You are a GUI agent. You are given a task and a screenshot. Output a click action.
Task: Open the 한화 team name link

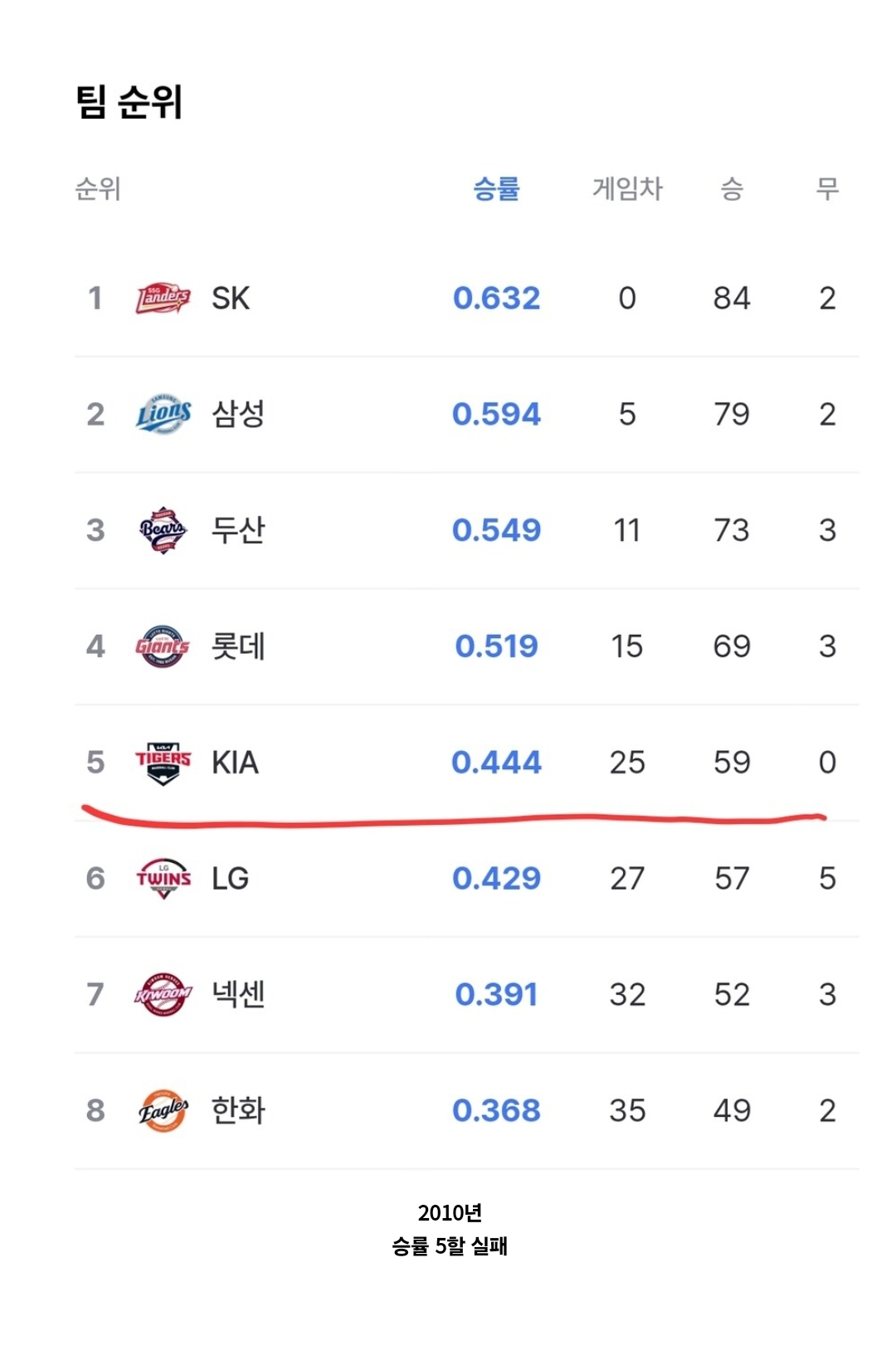point(238,1111)
